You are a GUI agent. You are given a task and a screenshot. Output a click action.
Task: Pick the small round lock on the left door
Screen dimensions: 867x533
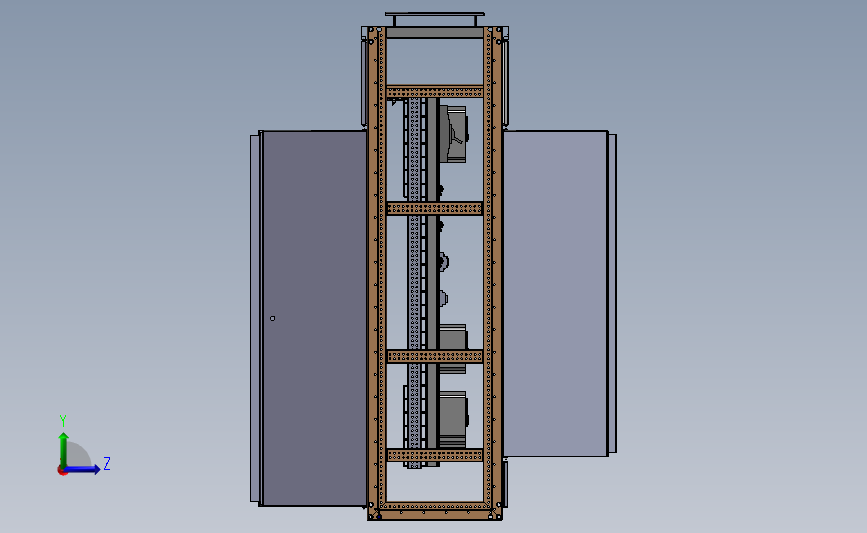272,318
